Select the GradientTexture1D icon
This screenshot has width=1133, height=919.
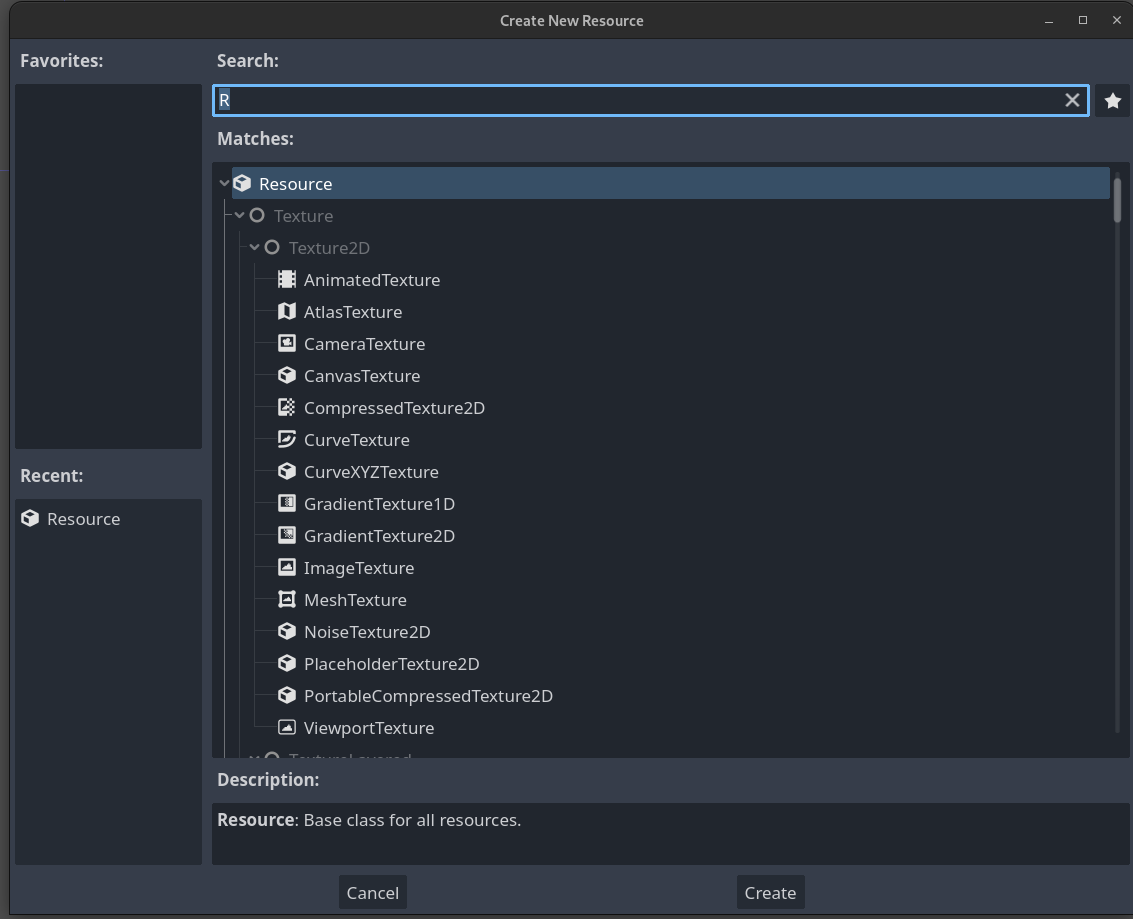pos(287,504)
